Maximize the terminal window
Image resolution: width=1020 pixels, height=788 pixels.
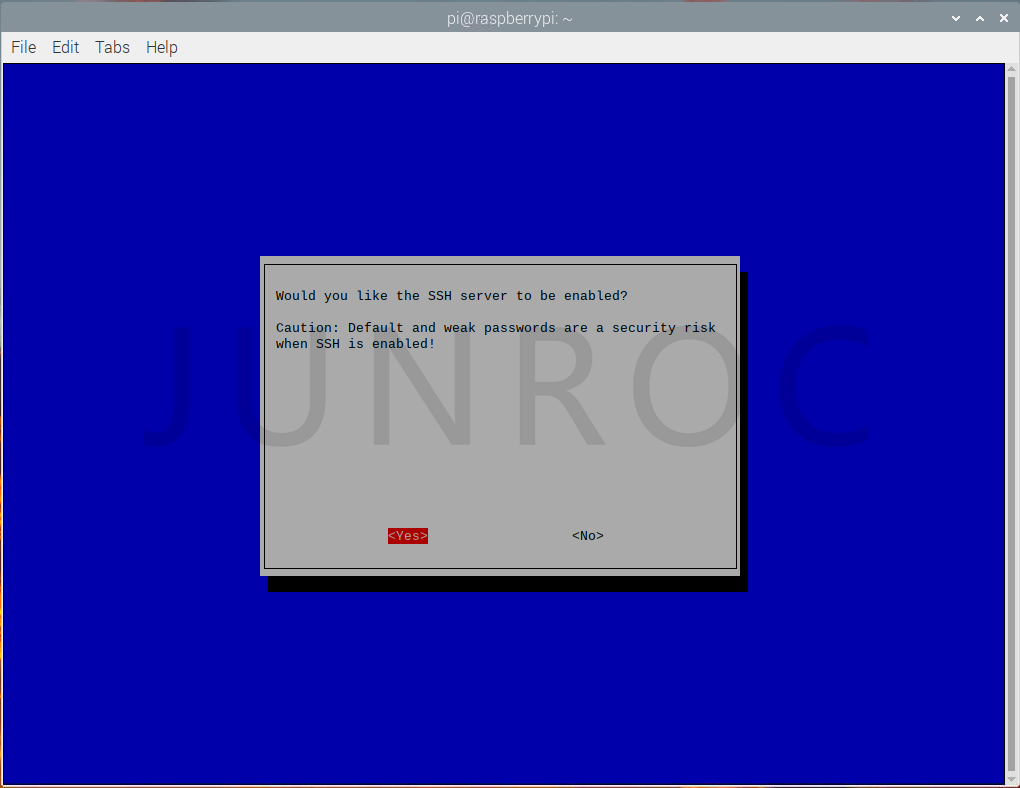click(x=980, y=18)
